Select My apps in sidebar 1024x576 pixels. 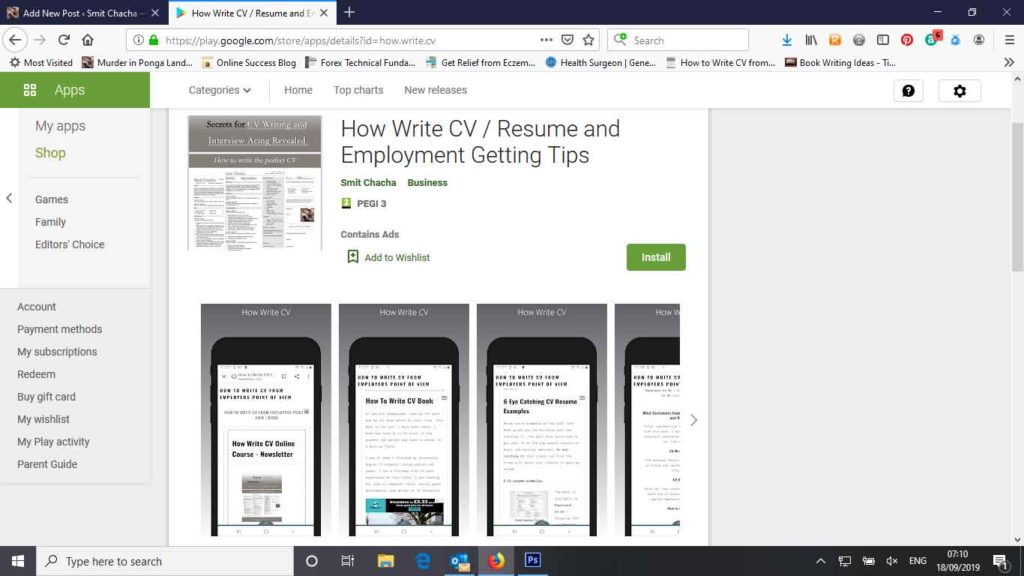pyautogui.click(x=60, y=126)
